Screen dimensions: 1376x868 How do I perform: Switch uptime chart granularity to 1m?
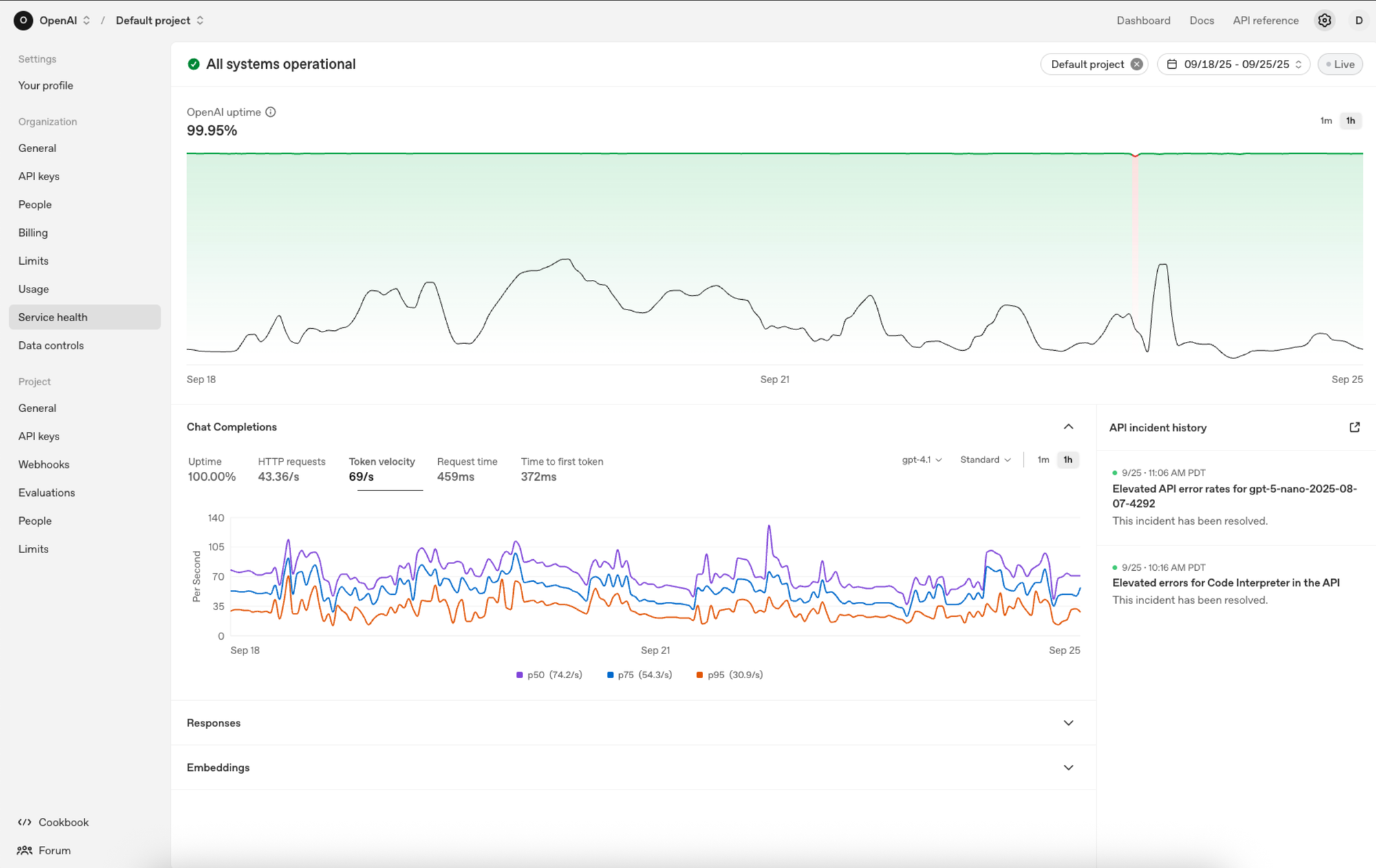click(1326, 120)
